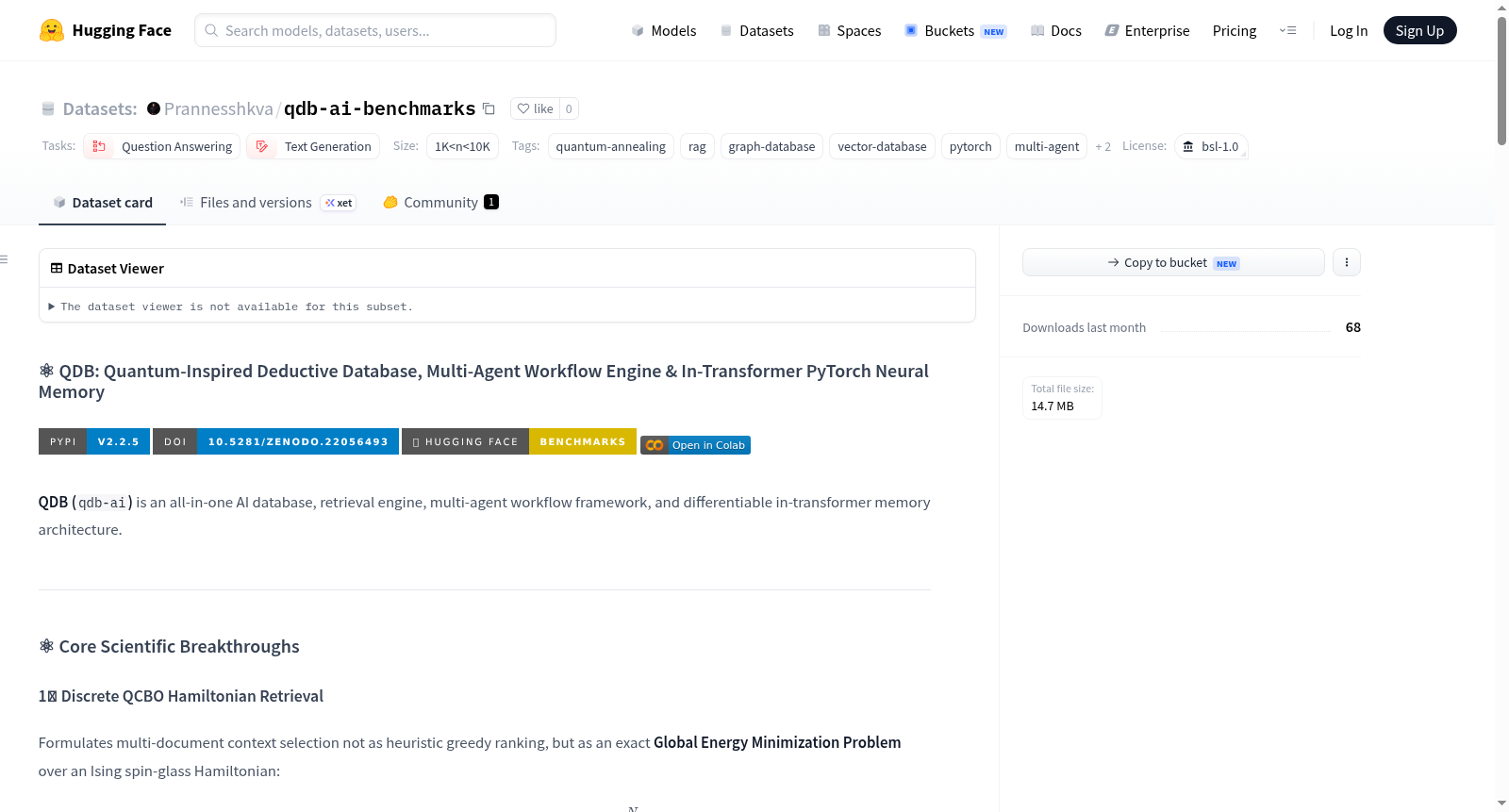Click the bsl-1.0 license tag
This screenshot has width=1509, height=812.
tap(1211, 146)
